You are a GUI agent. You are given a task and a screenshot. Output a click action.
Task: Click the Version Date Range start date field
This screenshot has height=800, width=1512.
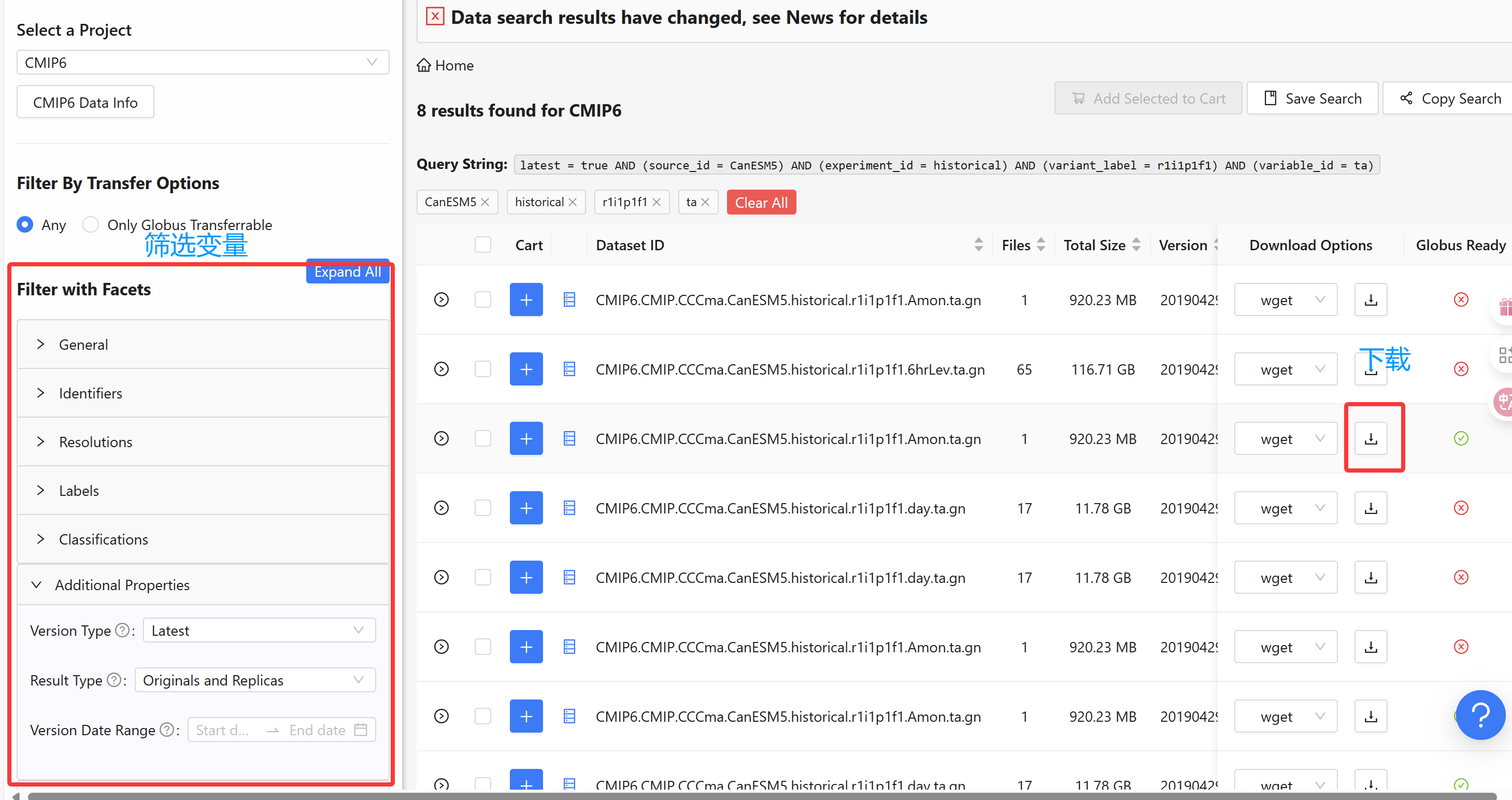(x=223, y=730)
